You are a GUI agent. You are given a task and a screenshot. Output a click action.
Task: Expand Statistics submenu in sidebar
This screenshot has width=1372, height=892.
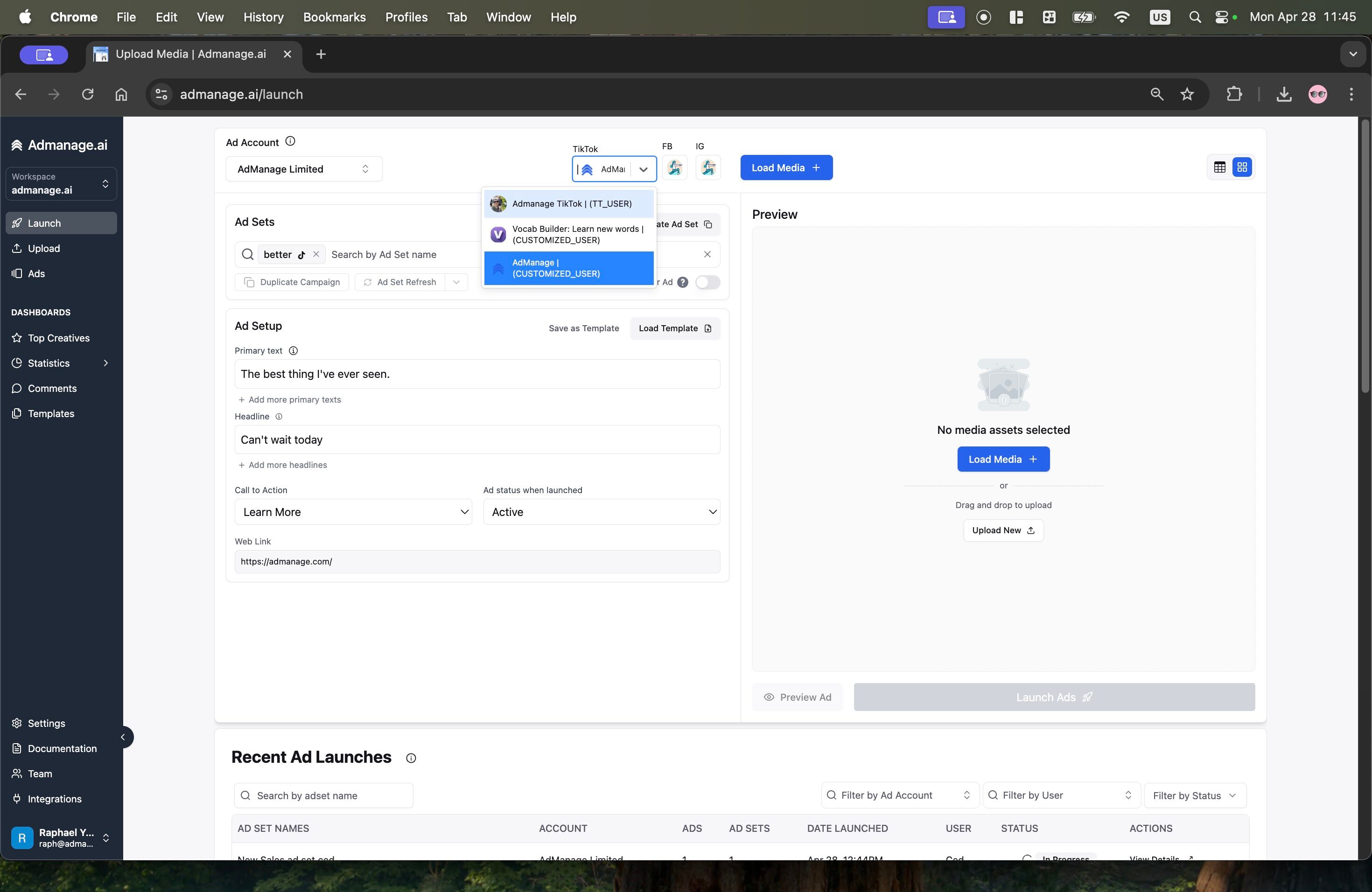click(105, 363)
